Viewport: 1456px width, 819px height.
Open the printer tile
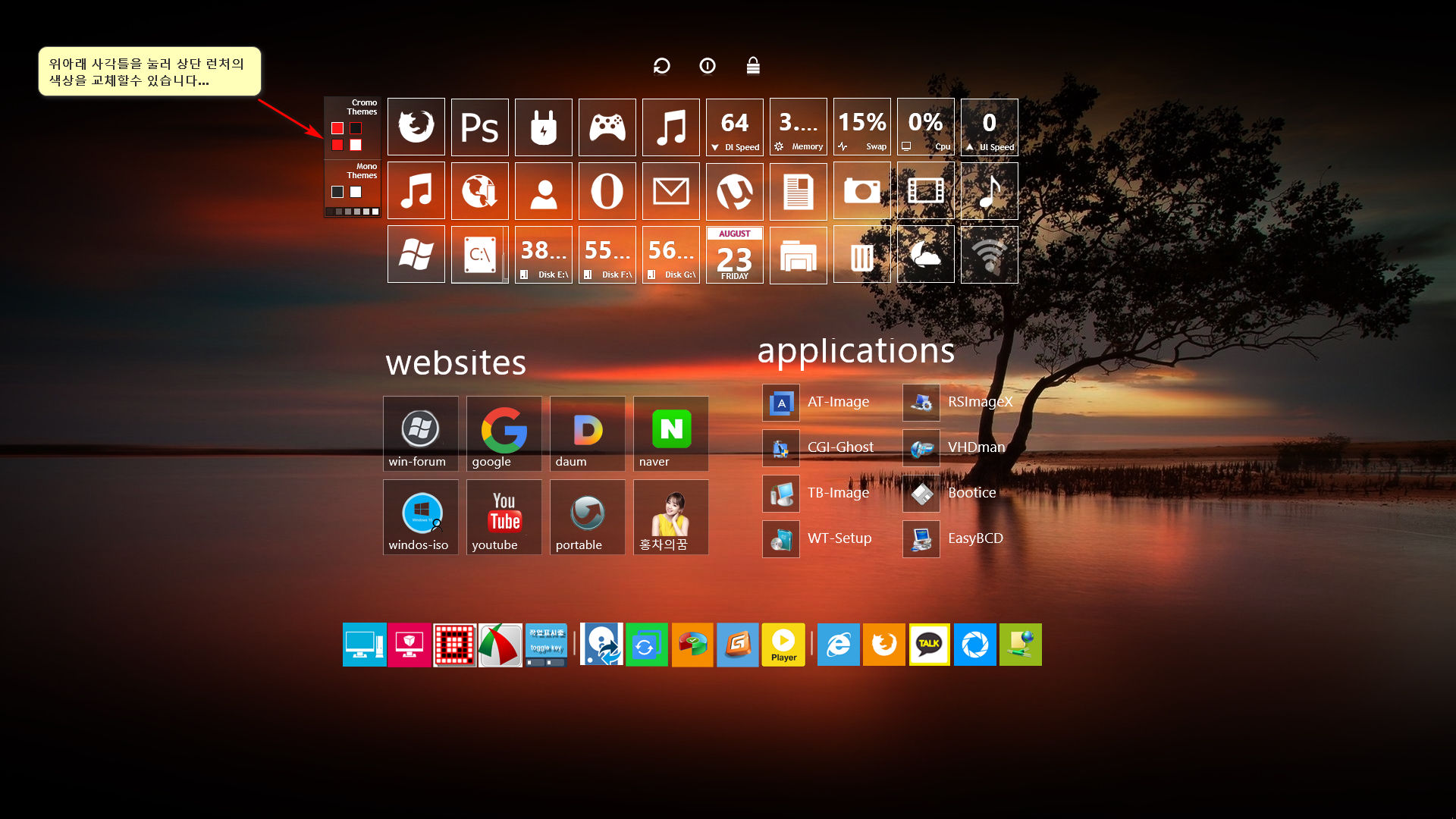pyautogui.click(x=799, y=255)
